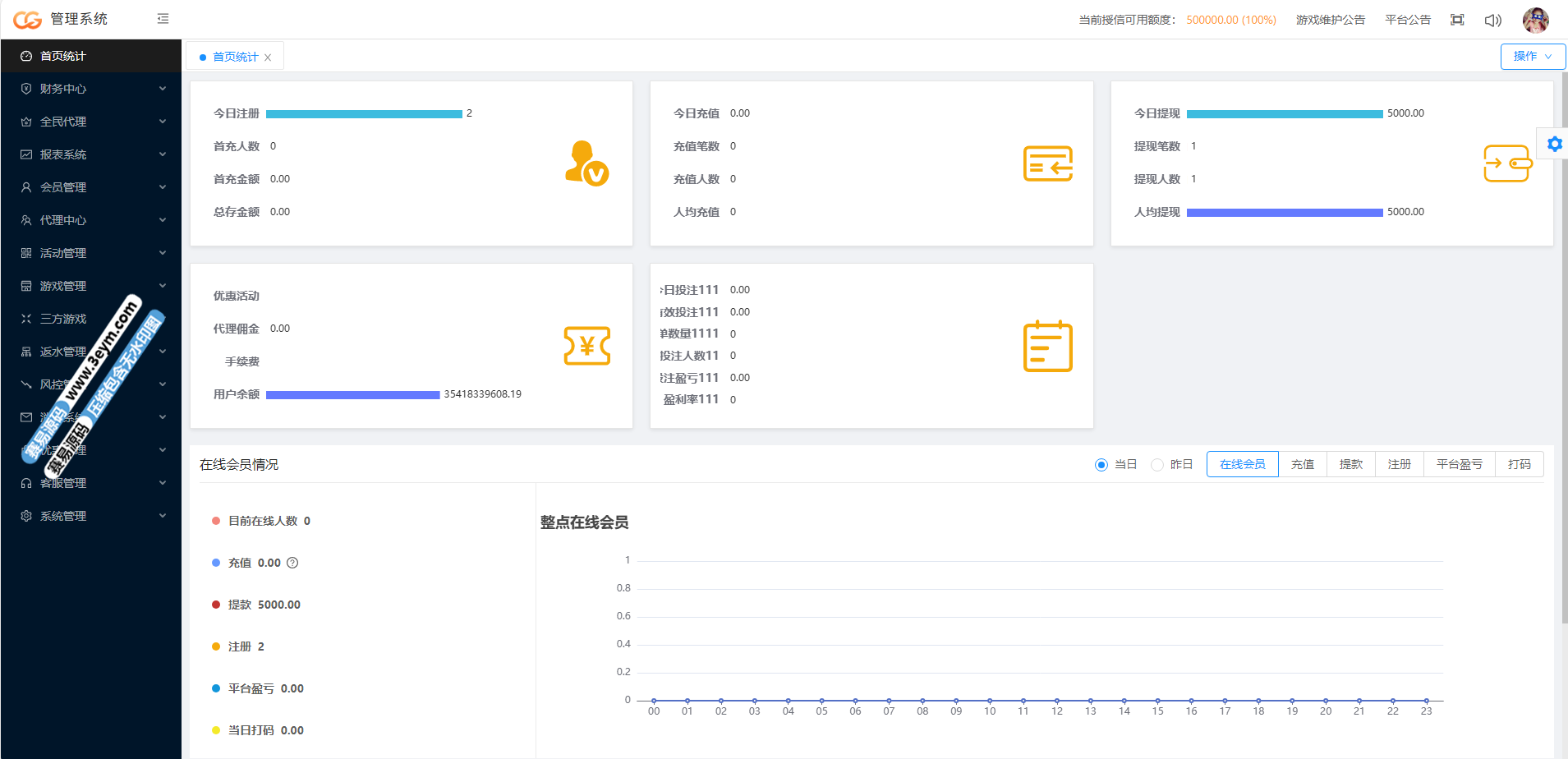The image size is (1568, 759).
Task: Switch chart to 平台盈亏 option
Action: (x=1459, y=464)
